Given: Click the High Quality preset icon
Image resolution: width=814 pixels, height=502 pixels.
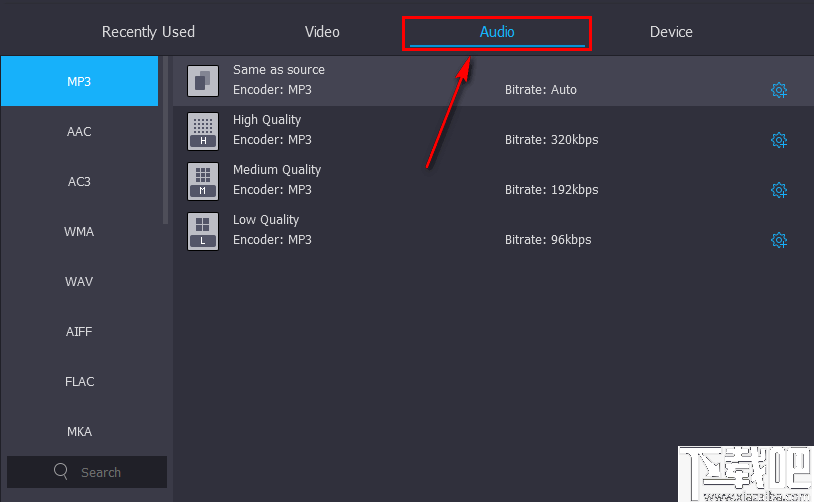Looking at the screenshot, I should (203, 131).
